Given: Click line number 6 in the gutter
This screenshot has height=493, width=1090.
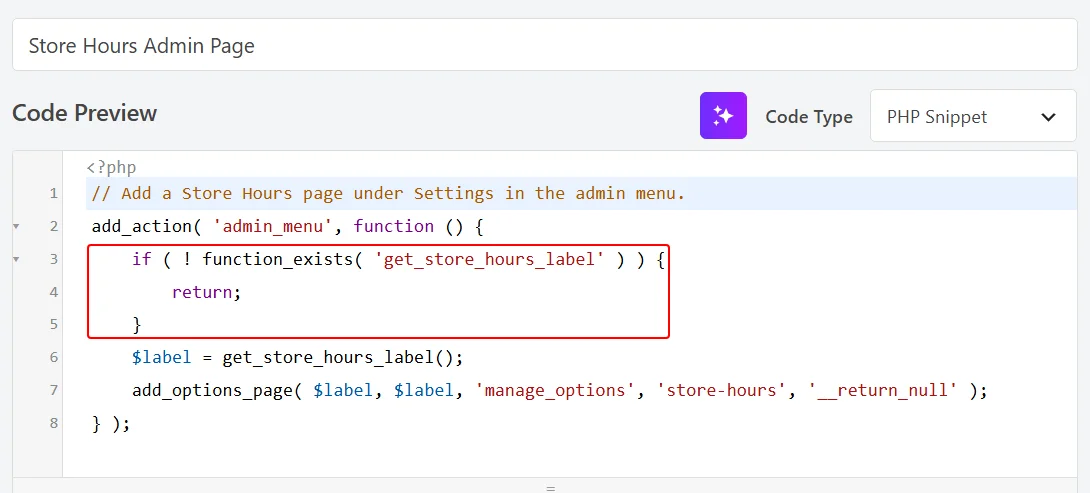Looking at the screenshot, I should 54,357.
